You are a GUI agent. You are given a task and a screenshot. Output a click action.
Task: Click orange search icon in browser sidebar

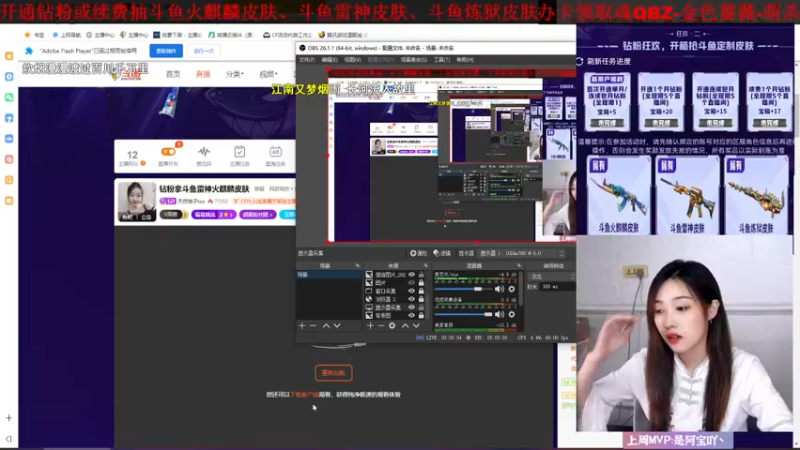click(x=9, y=180)
